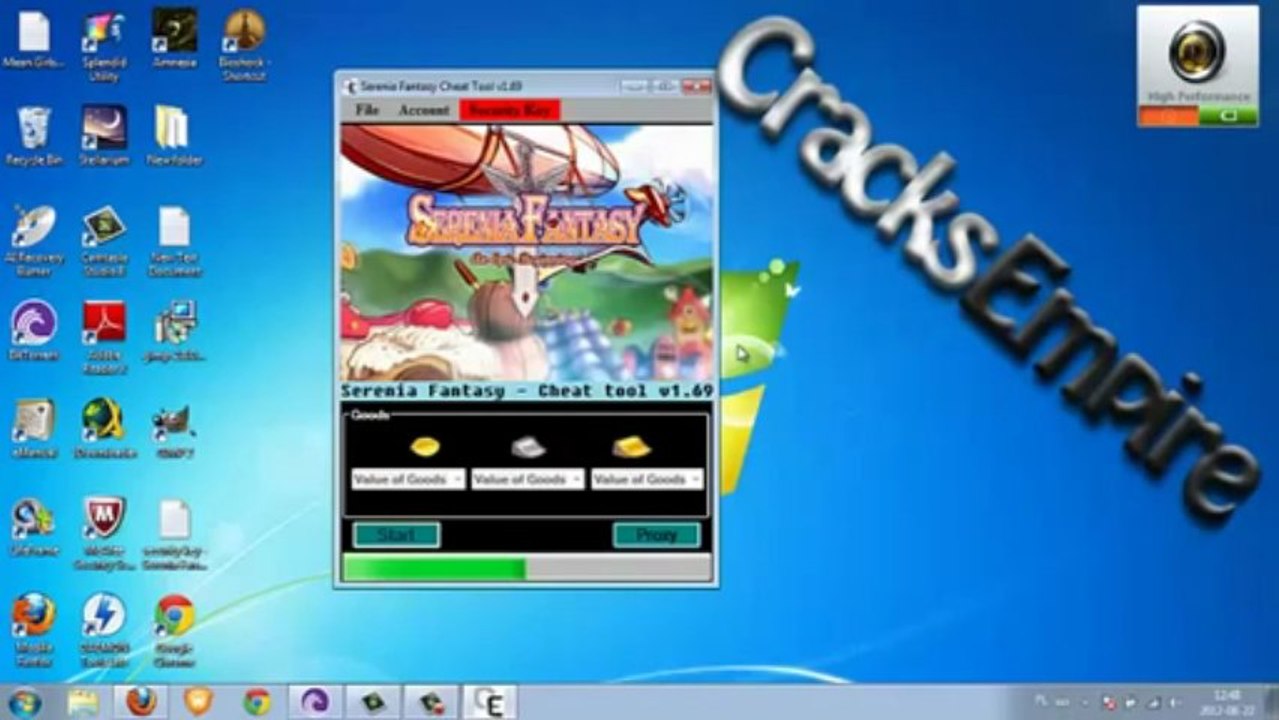Click the Proxy button
This screenshot has height=720, width=1279.
656,535
